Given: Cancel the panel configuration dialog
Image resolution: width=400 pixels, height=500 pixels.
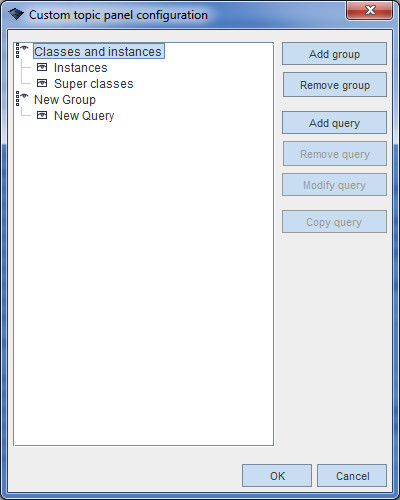Looking at the screenshot, I should (352, 476).
